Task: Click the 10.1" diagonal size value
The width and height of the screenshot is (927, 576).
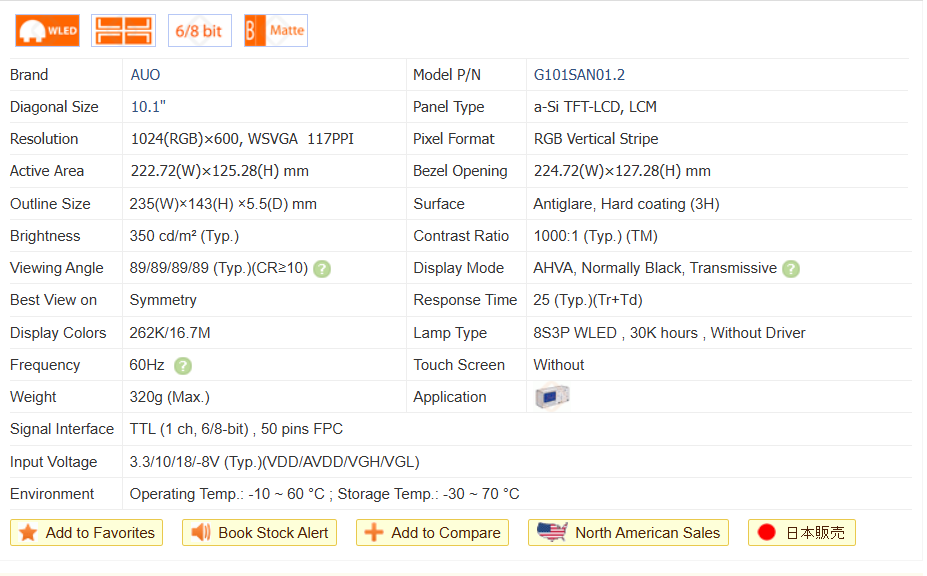Action: click(148, 107)
